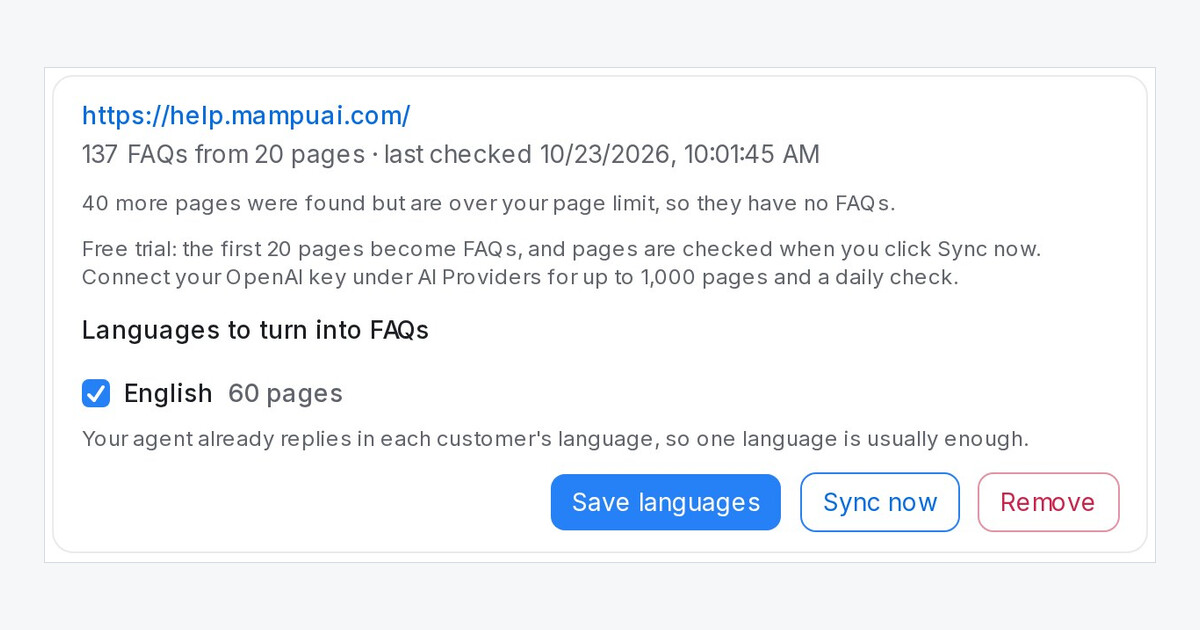
Task: Click Languages to turn into FAQs heading
Action: pyautogui.click(x=255, y=330)
